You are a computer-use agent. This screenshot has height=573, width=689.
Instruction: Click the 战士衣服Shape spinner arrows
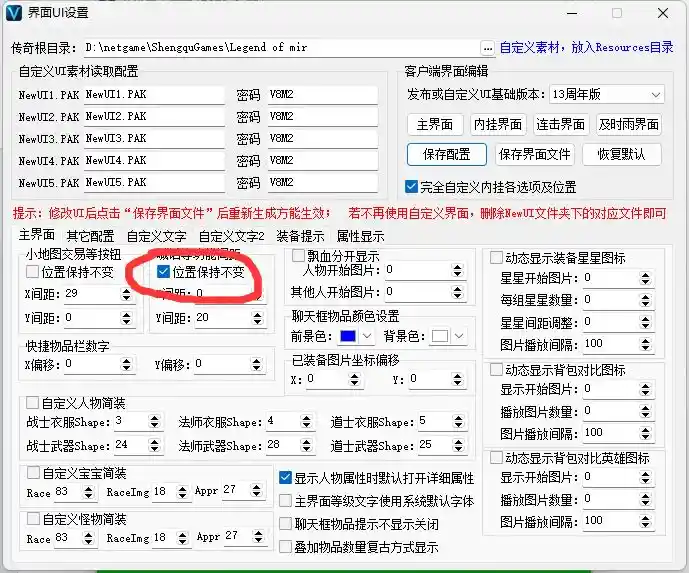click(x=154, y=421)
